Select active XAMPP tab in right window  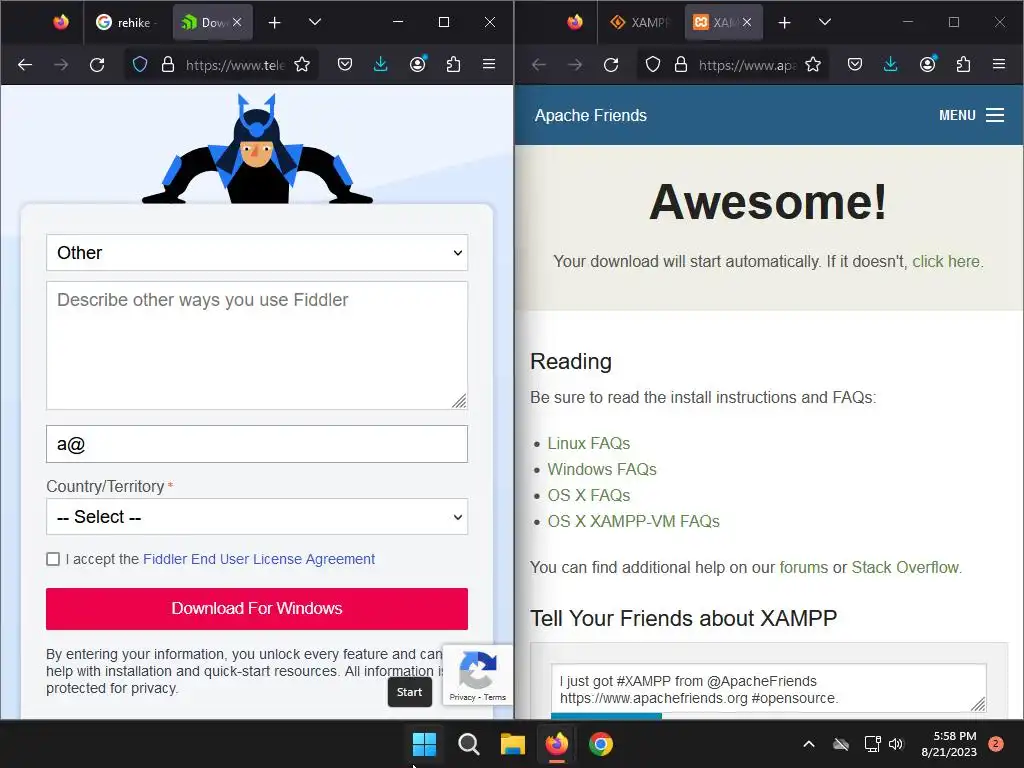723,23
